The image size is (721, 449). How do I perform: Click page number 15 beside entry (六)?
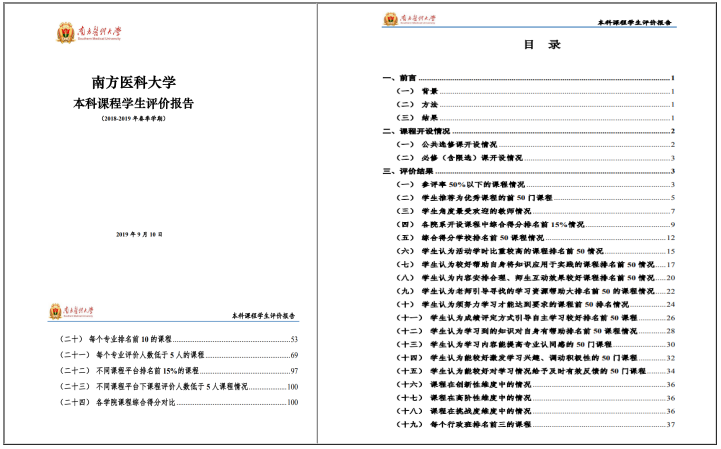point(671,252)
